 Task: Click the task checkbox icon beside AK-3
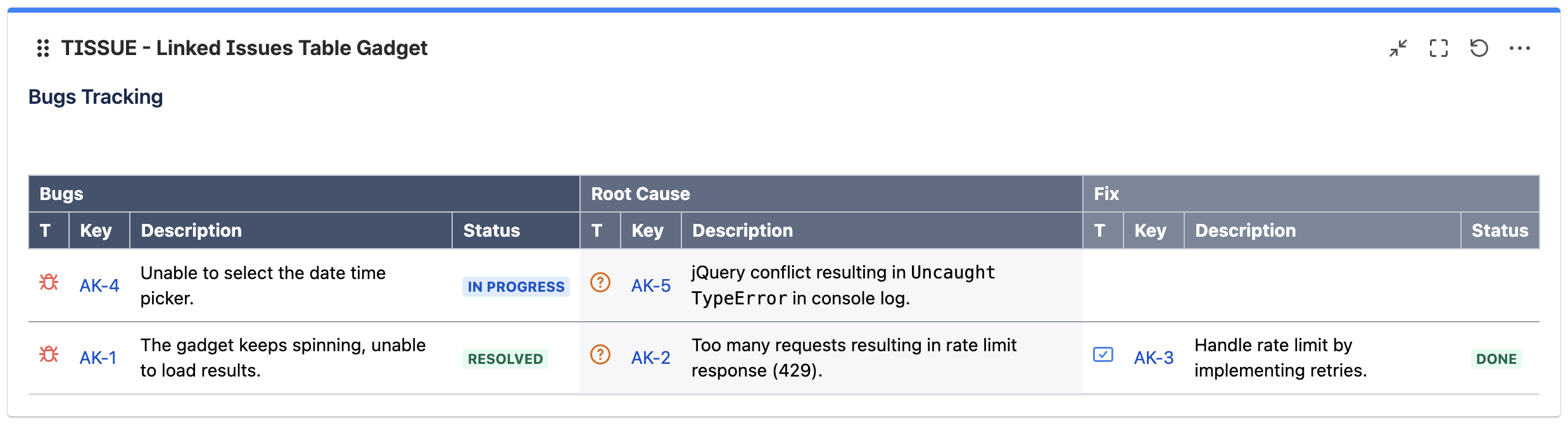[1103, 354]
